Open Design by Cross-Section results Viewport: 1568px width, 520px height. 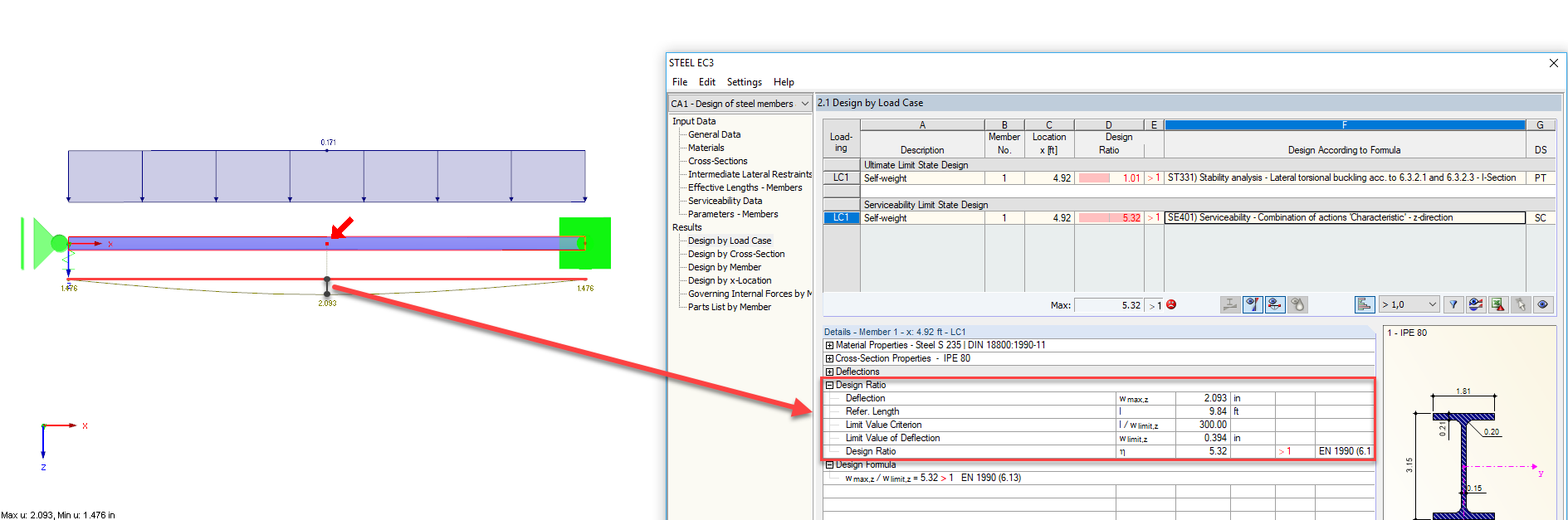pyautogui.click(x=736, y=254)
